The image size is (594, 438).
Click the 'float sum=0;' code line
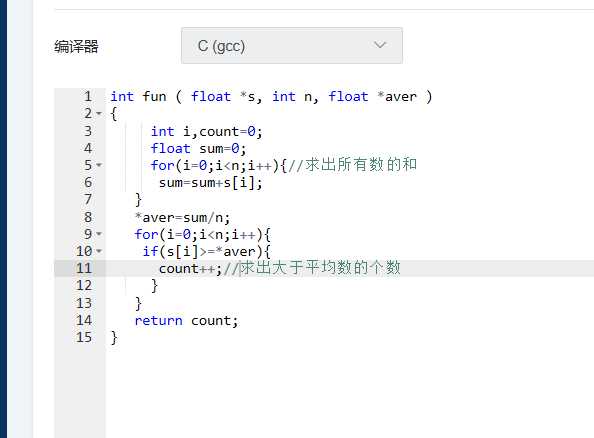(x=199, y=149)
